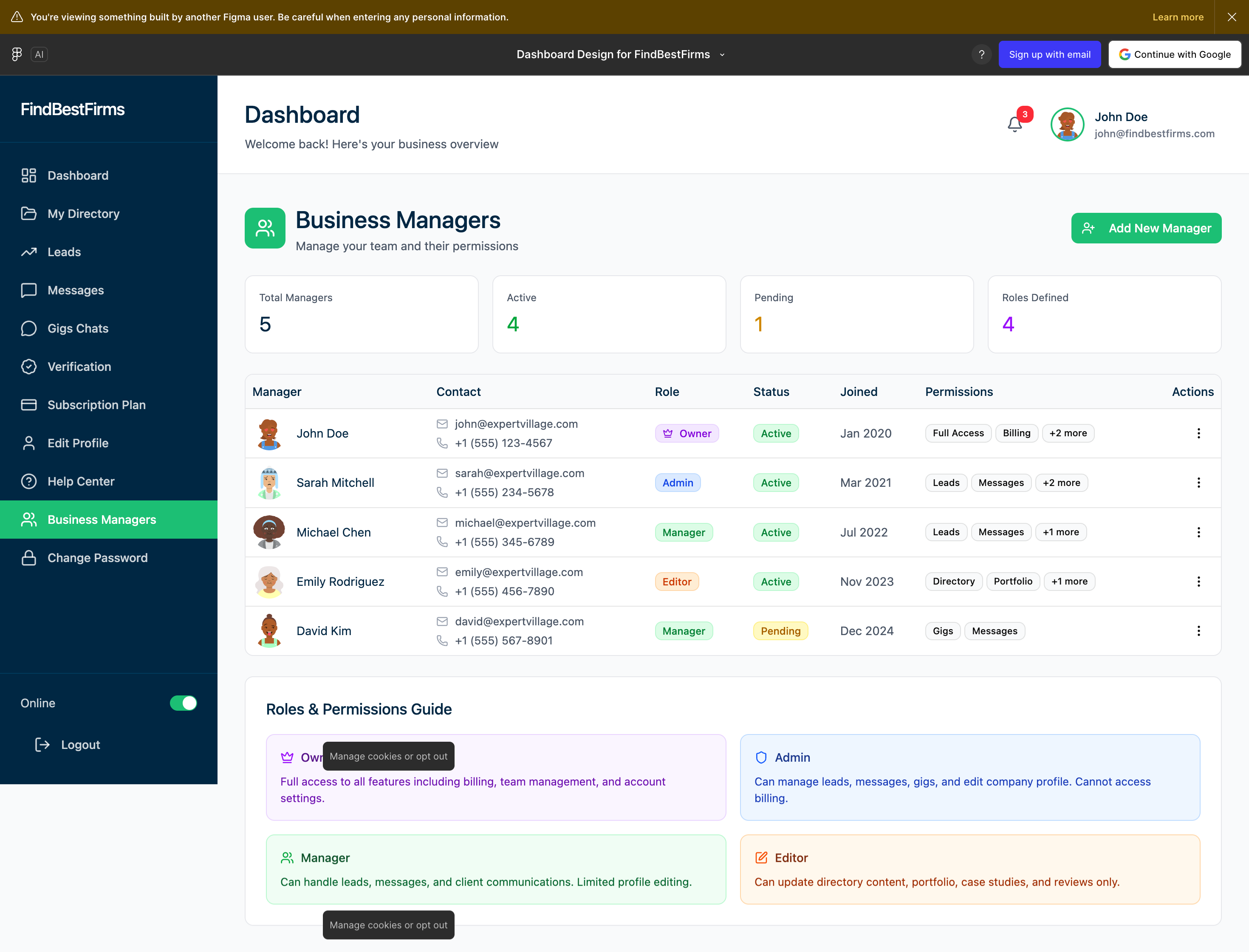Open Subscription Plan from the sidebar
The width and height of the screenshot is (1249, 952).
96,404
